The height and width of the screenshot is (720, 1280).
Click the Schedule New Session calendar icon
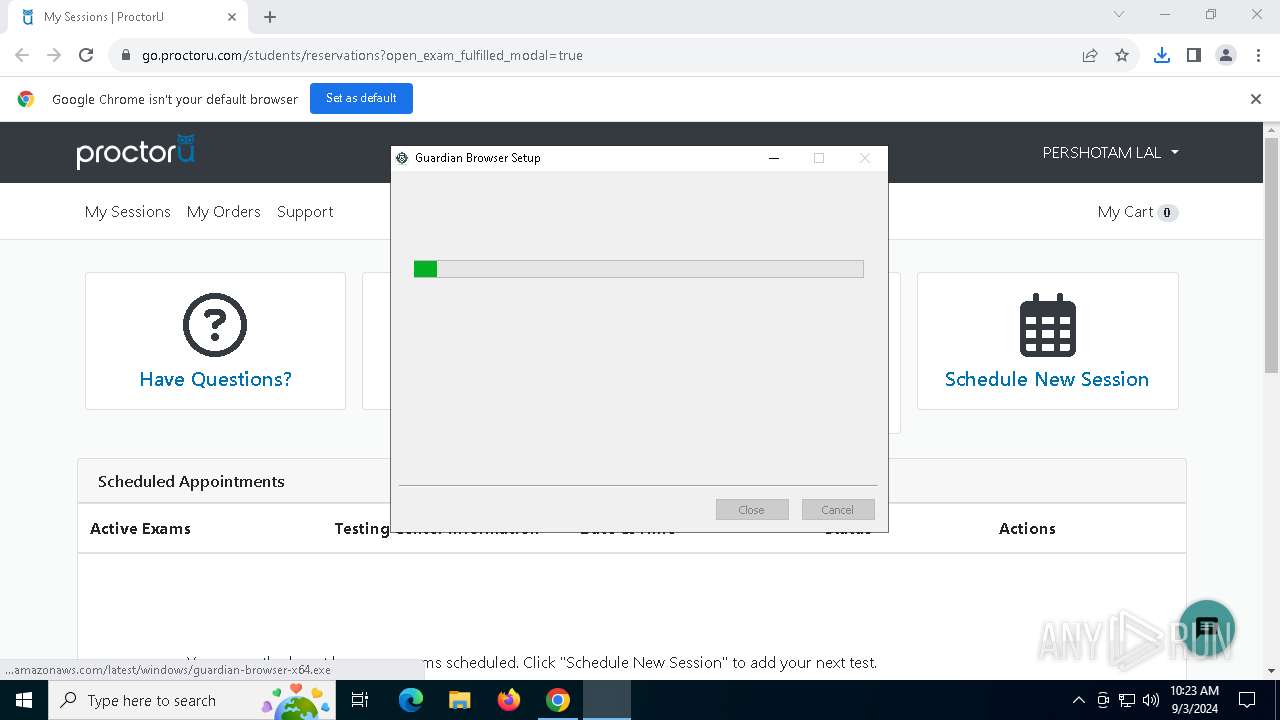(1047, 325)
